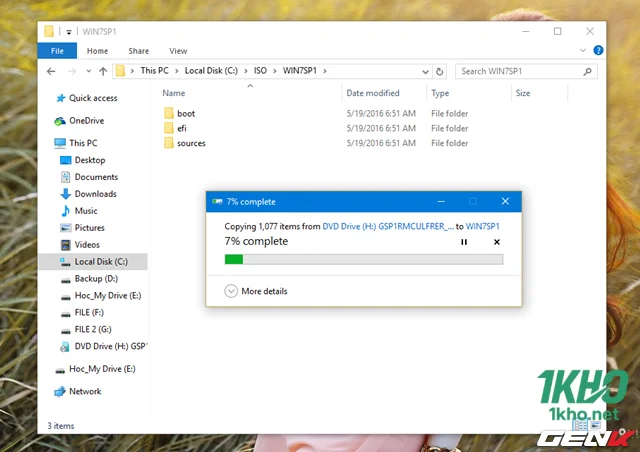Image resolution: width=640 pixels, height=452 pixels.
Task: Click the Forward navigation arrow
Action: coord(72,71)
